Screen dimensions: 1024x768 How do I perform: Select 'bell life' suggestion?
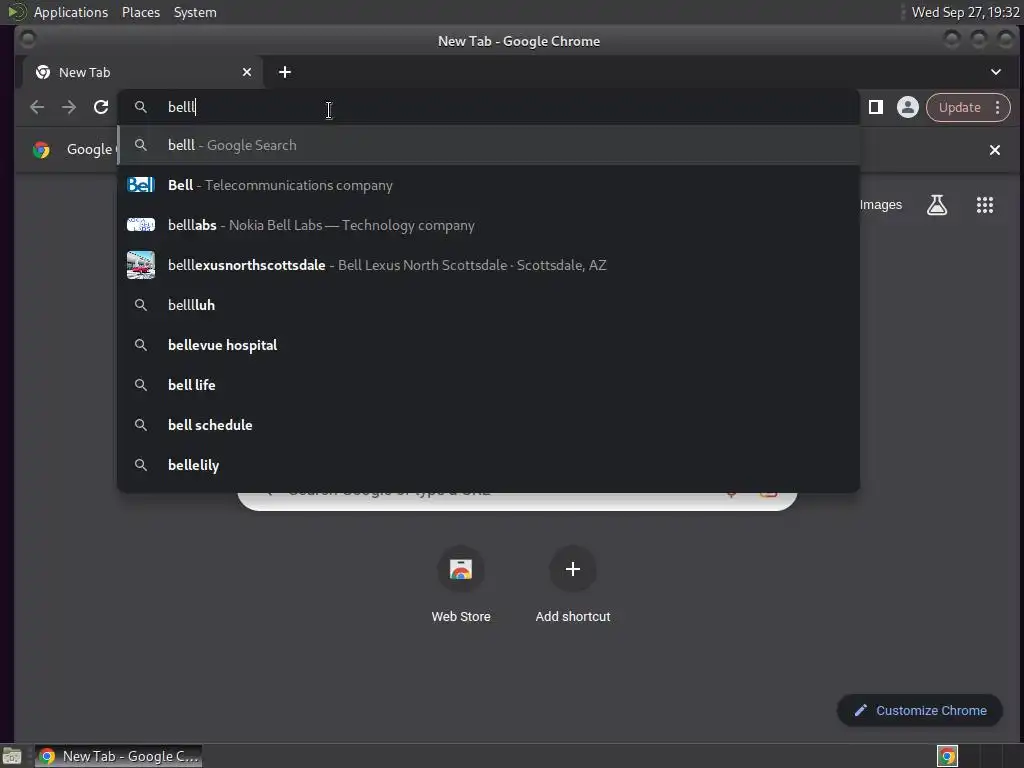488,385
